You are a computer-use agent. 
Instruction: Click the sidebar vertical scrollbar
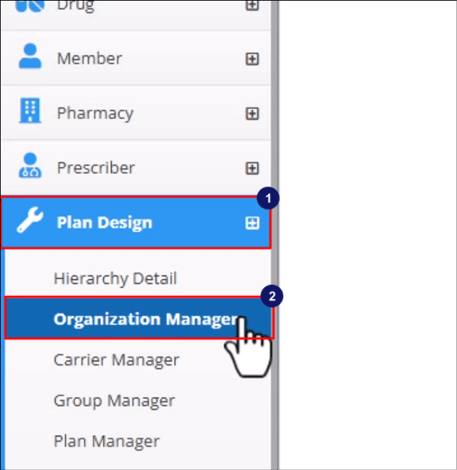coord(275,235)
